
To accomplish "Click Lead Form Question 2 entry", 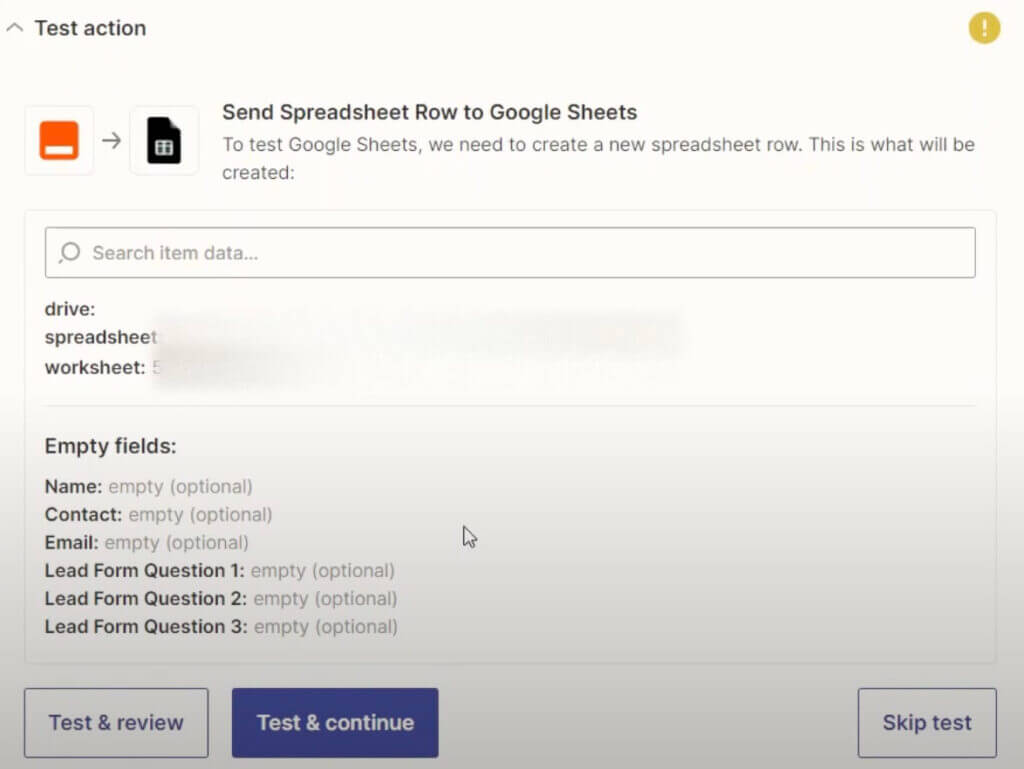I will point(220,598).
